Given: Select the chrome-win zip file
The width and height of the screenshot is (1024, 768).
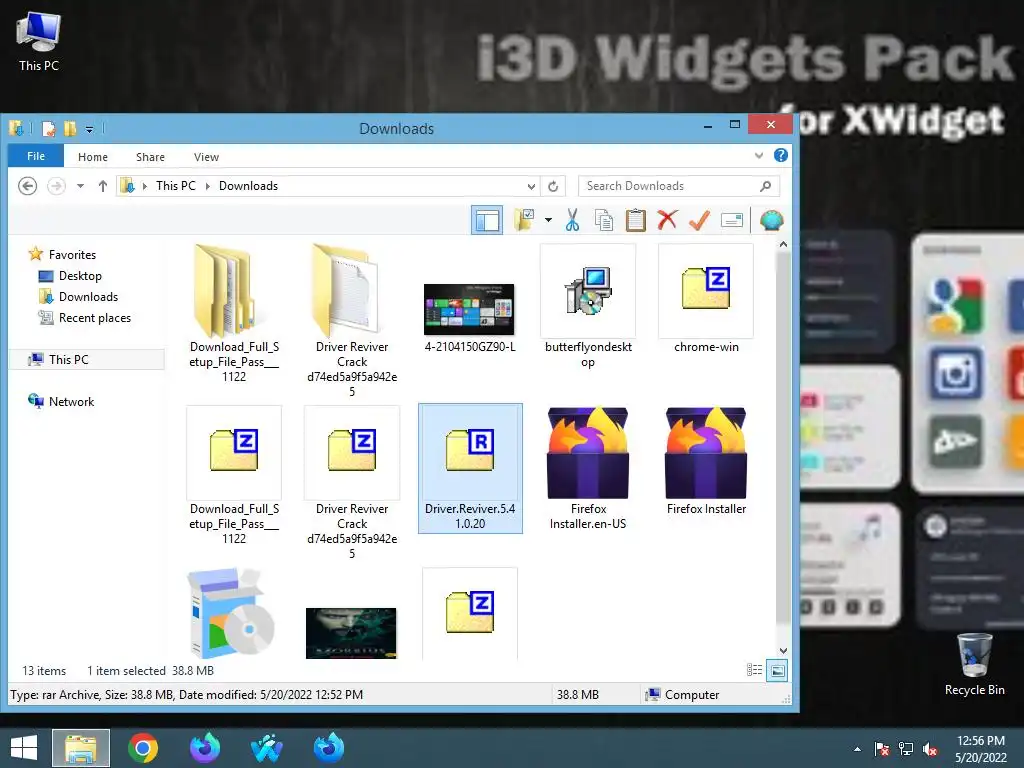Looking at the screenshot, I should coord(706,300).
